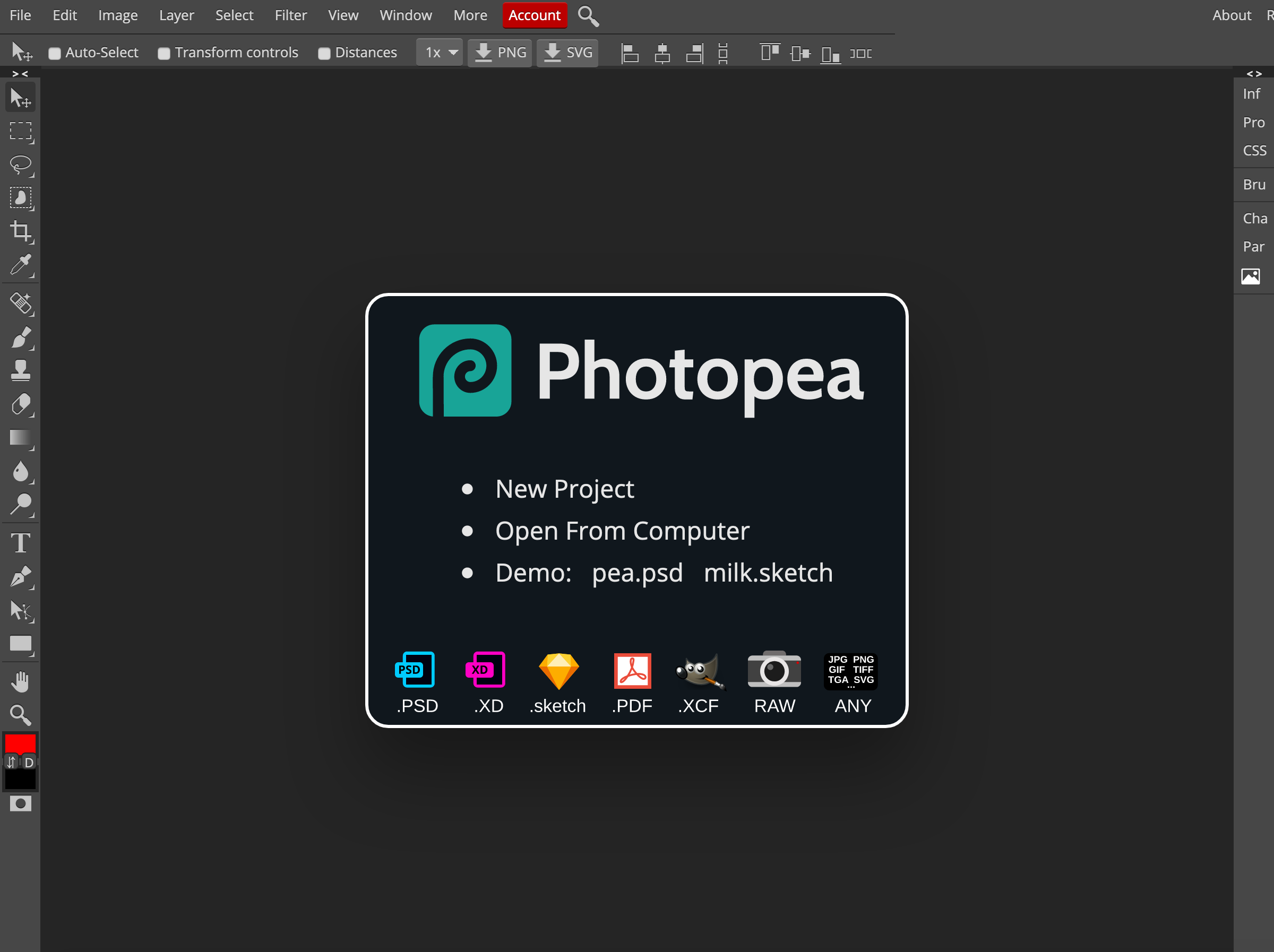Select the Path Select tool

(21, 610)
